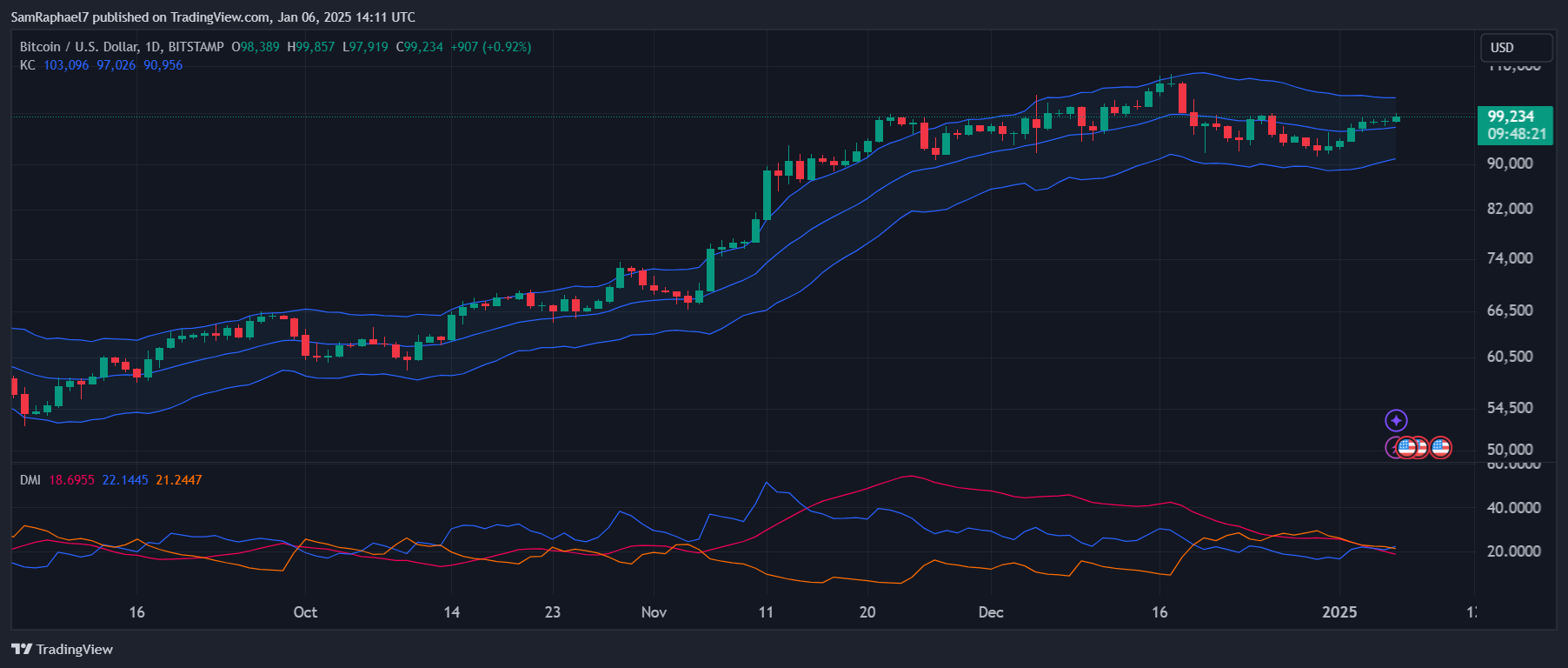Click the 82,000 price axis label
Image resolution: width=1568 pixels, height=668 pixels.
1510,209
